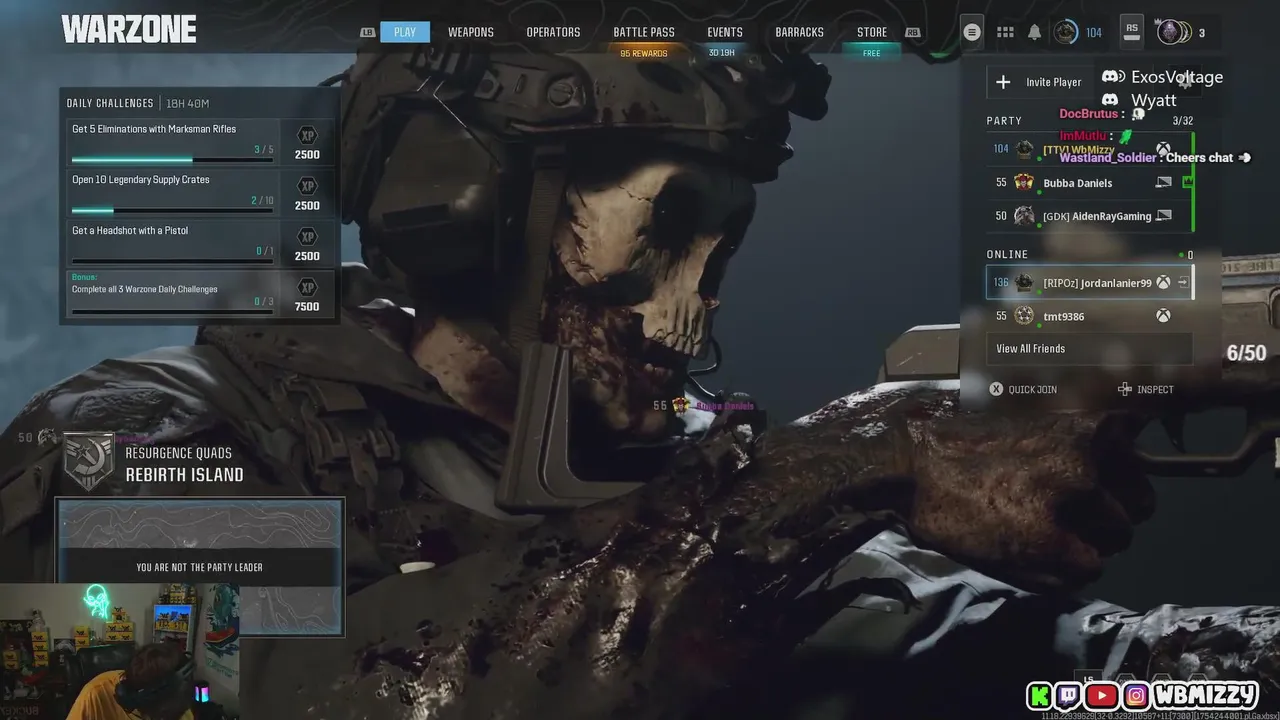Click the LB bumper tab indicator
The height and width of the screenshot is (720, 1280).
coord(369,32)
